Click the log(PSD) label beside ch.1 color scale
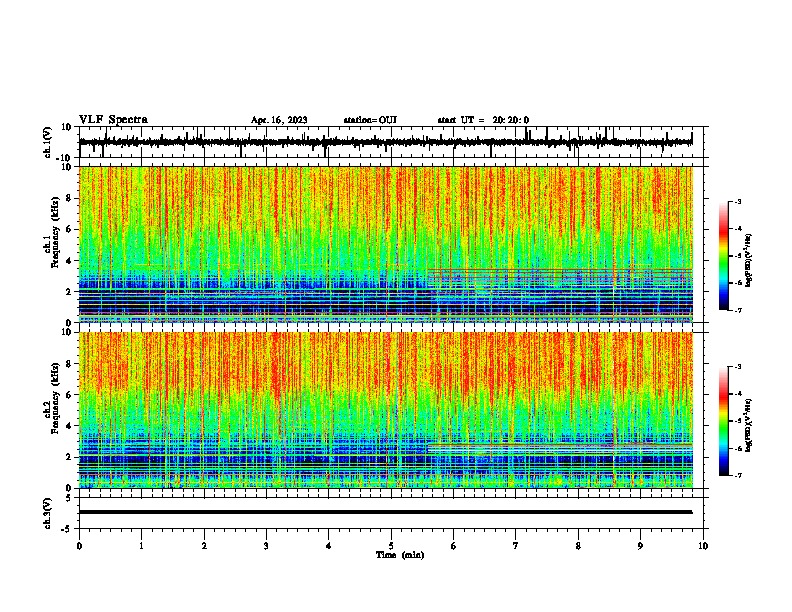Image resolution: width=792 pixels, height=612 pixels. pyautogui.click(x=749, y=261)
